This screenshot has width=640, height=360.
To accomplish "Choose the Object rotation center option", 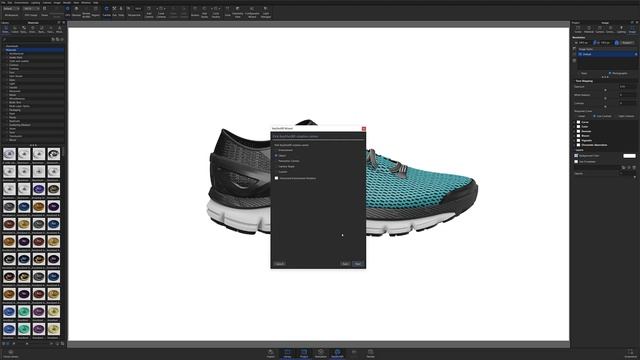I will [x=280, y=156].
